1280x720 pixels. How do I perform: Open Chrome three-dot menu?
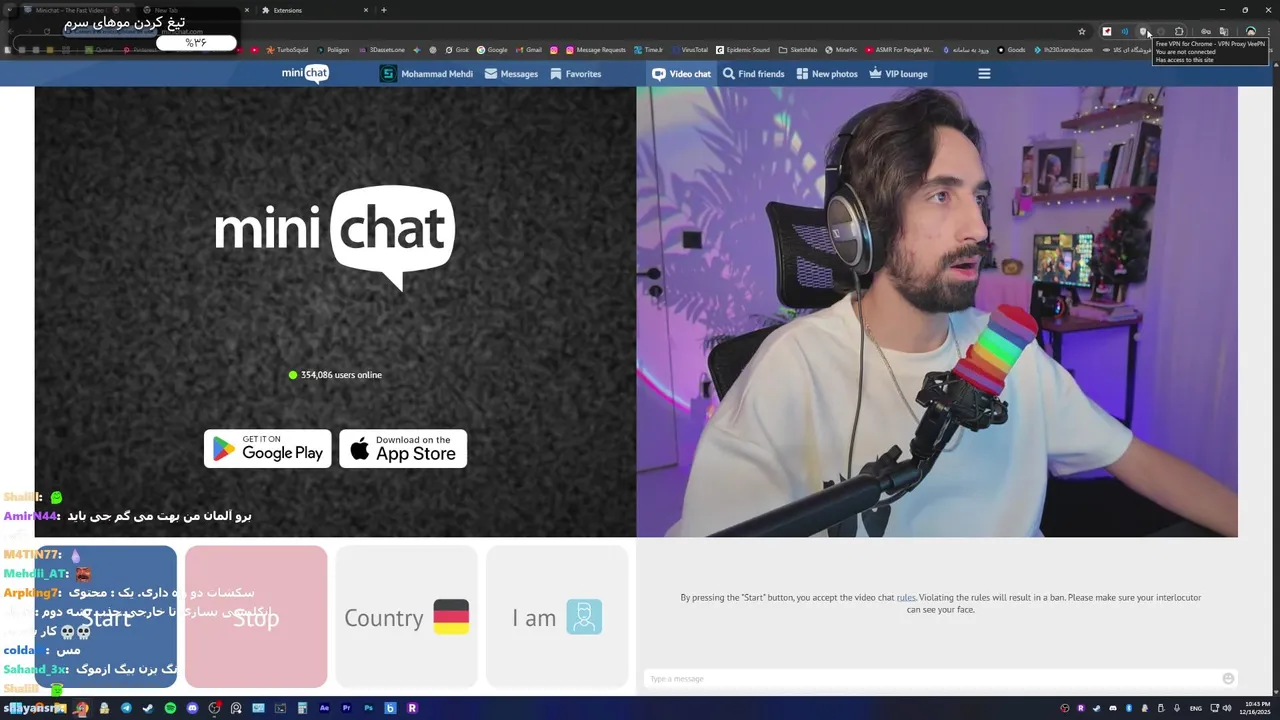(1268, 32)
